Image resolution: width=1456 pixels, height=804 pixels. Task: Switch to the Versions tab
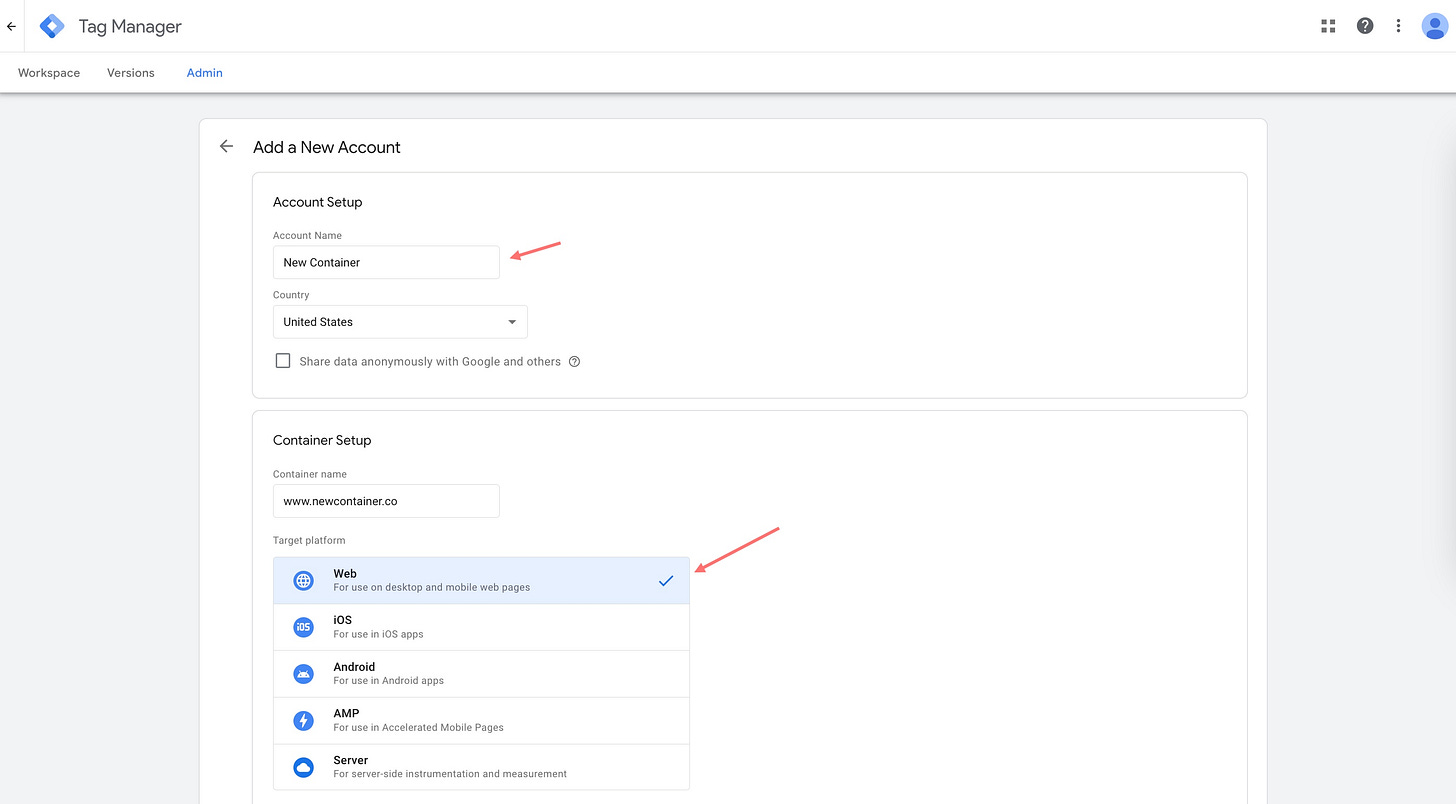tap(131, 73)
